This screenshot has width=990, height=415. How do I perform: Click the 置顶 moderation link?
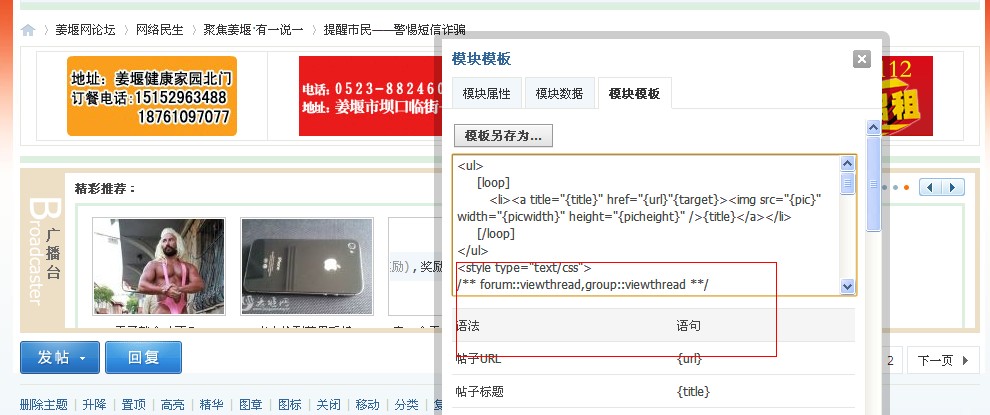tap(133, 405)
